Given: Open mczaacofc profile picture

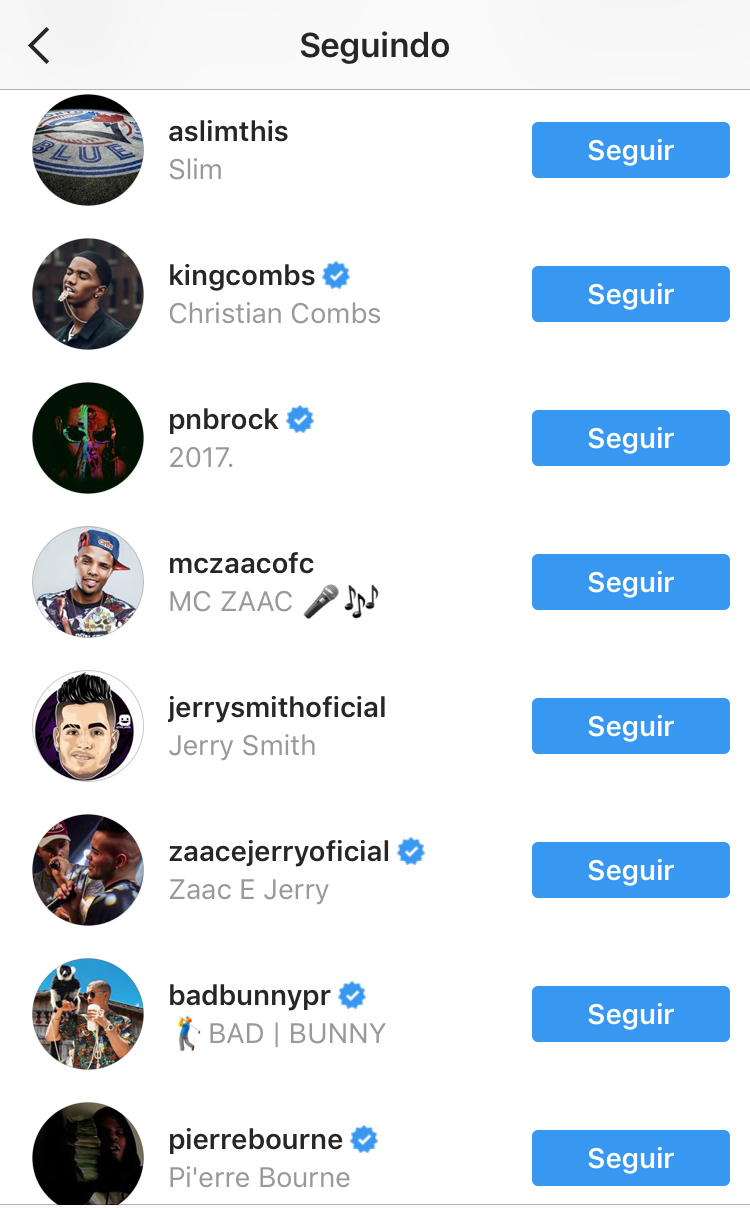Looking at the screenshot, I should tap(88, 582).
